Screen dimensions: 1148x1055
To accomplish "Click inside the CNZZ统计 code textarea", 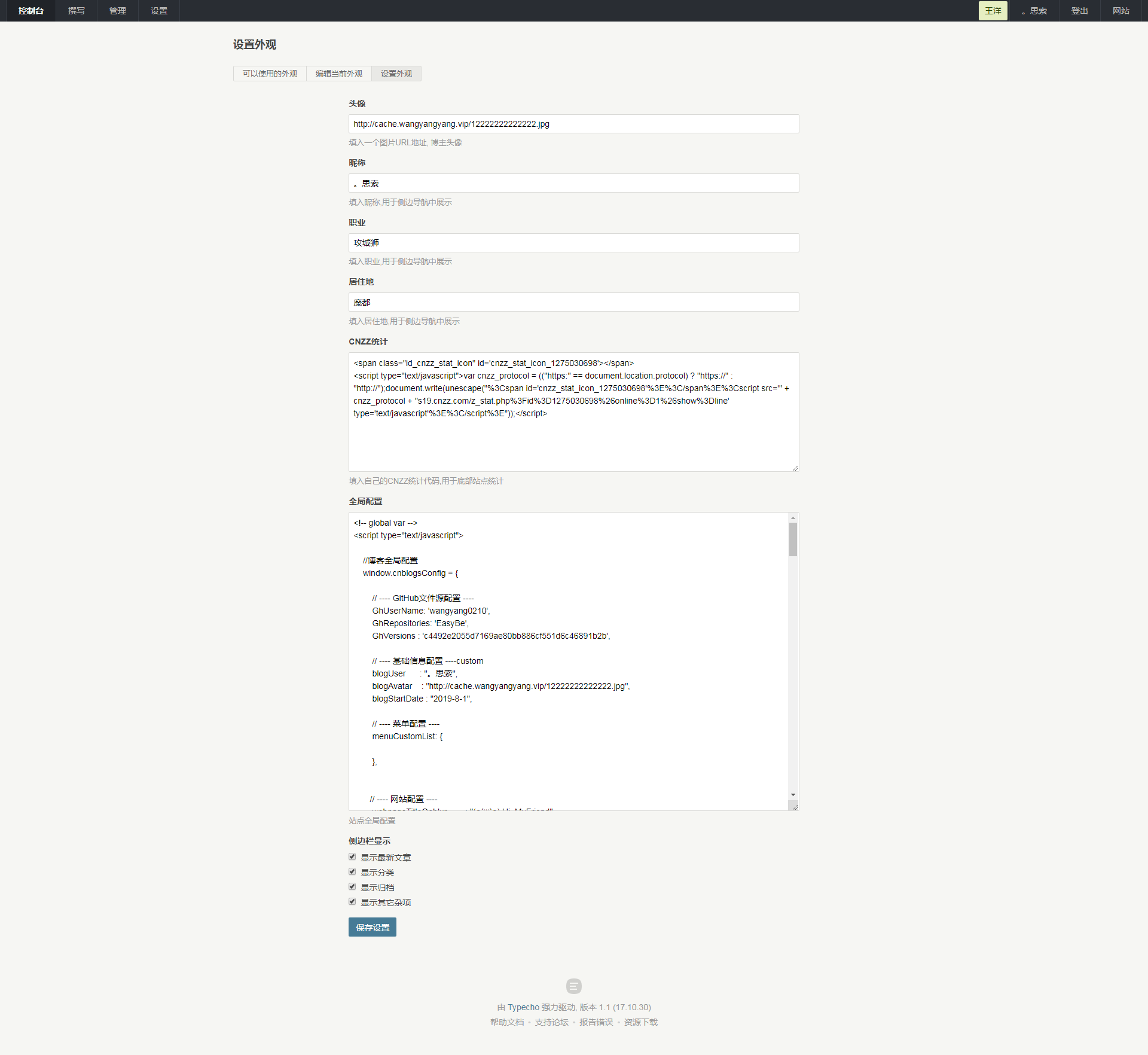I will point(574,412).
